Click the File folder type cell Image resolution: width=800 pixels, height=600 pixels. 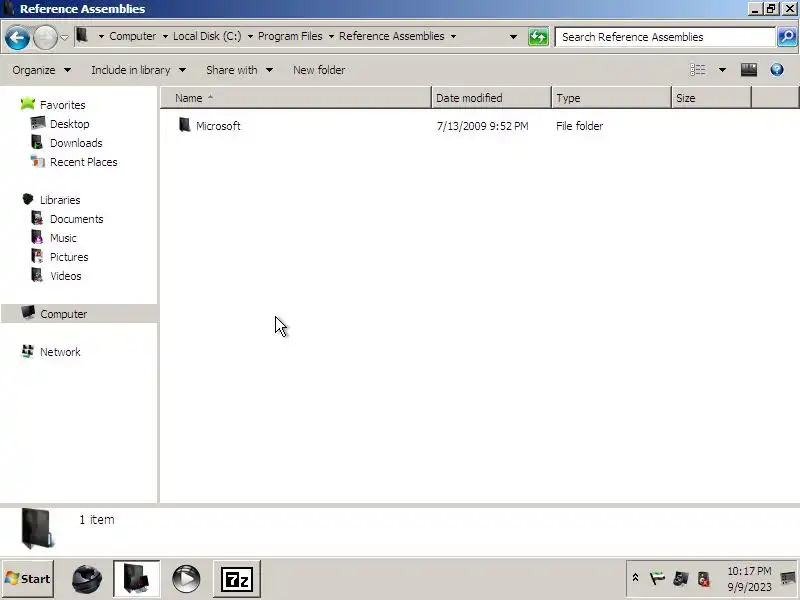point(579,126)
